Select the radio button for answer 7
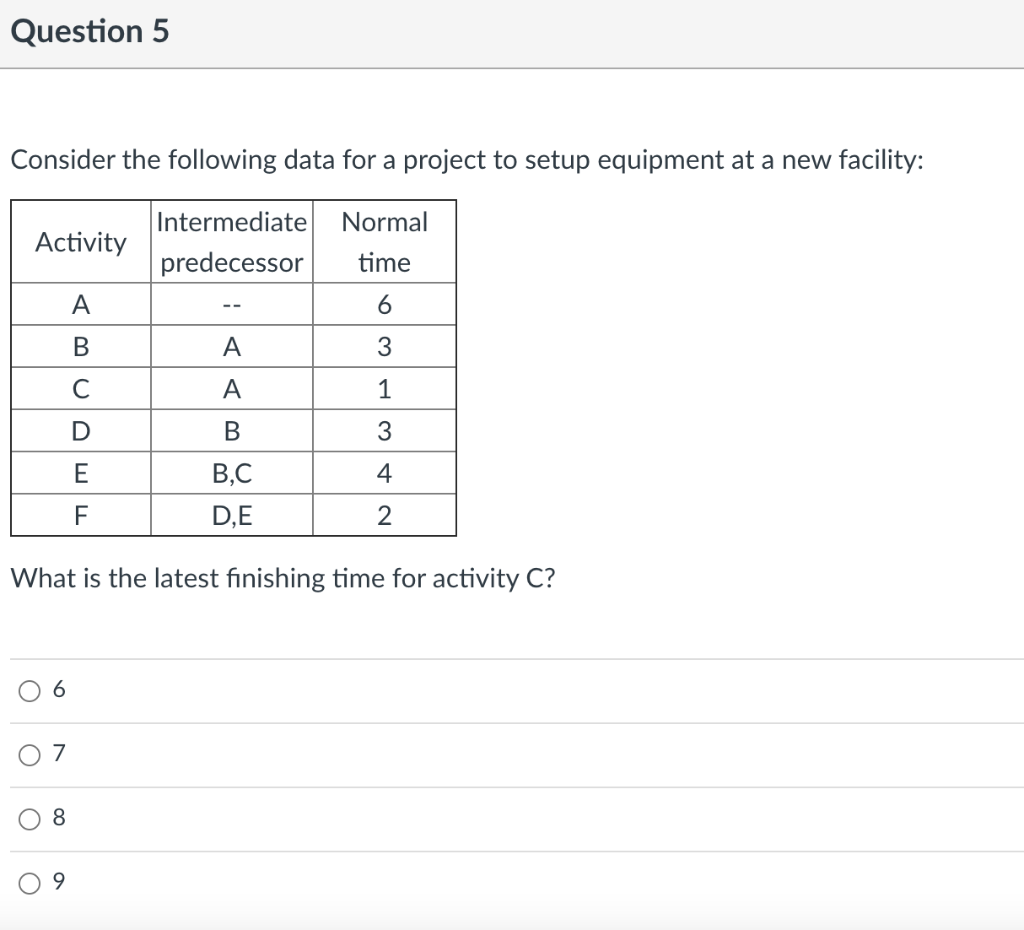The image size is (1024, 930). 28,754
